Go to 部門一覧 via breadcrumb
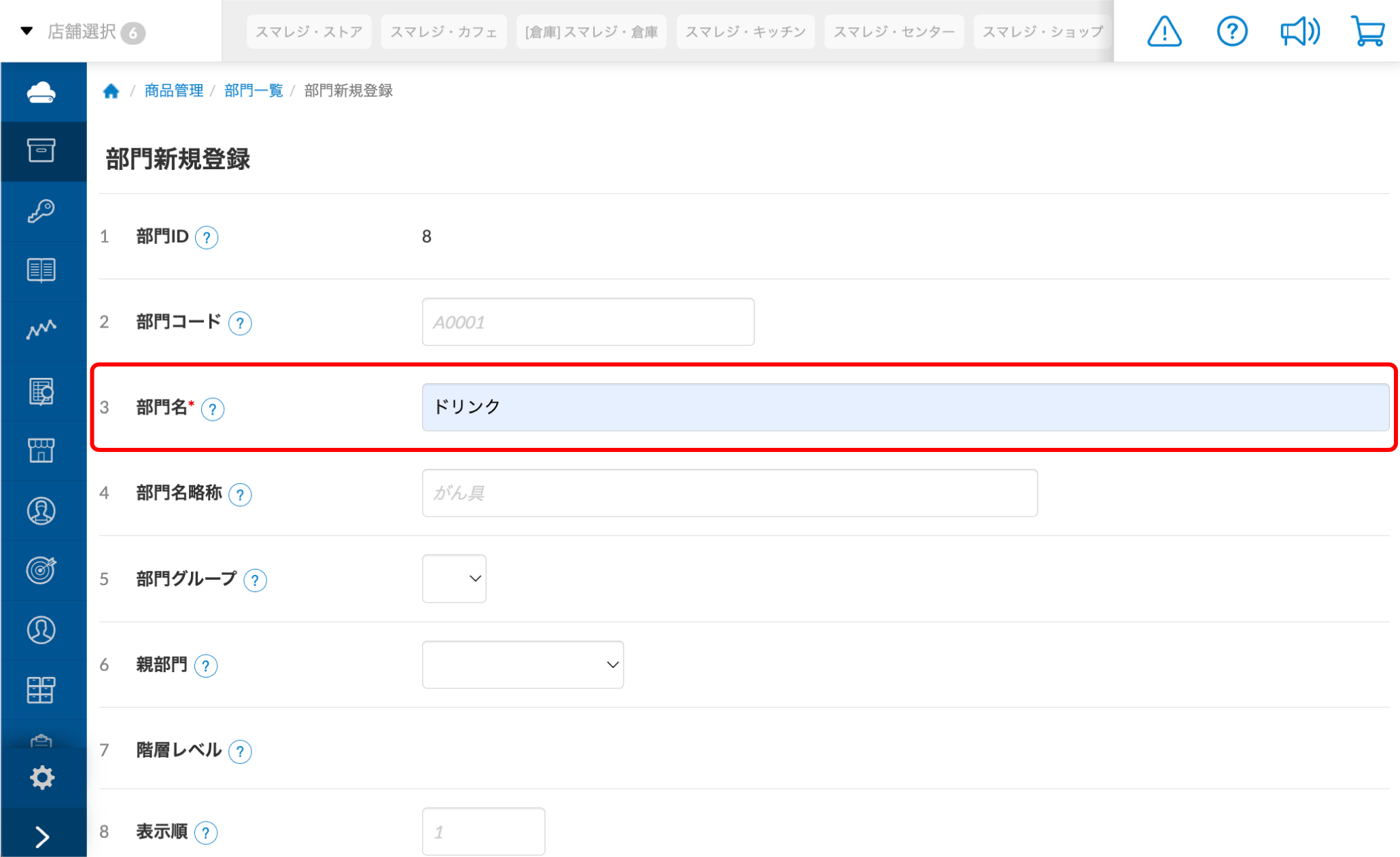This screenshot has width=1400, height=857. pos(253,90)
